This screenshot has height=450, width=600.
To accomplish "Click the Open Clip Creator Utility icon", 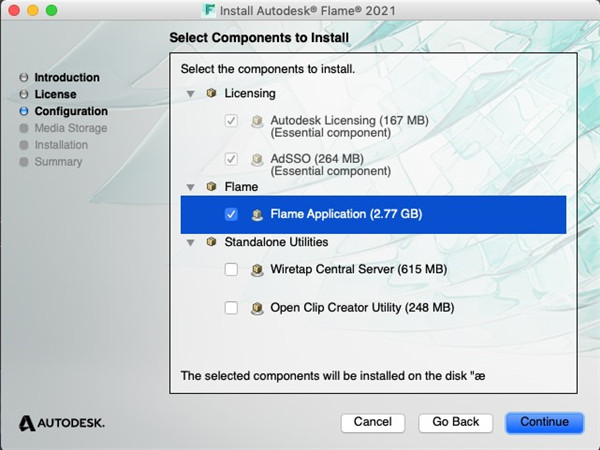I will 257,308.
